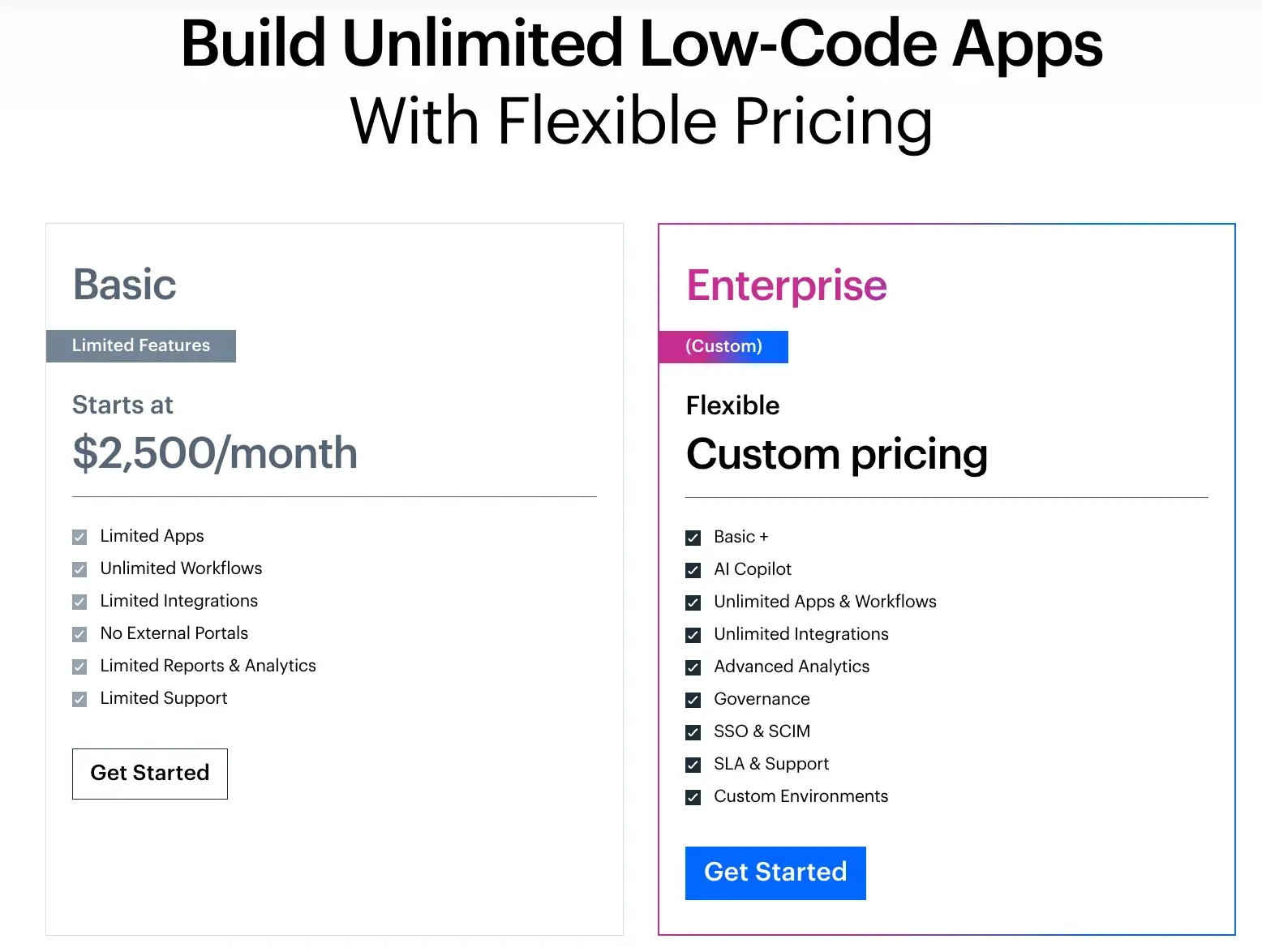
Task: Toggle the Unlimited Workflows checkbox
Action: pos(79,569)
